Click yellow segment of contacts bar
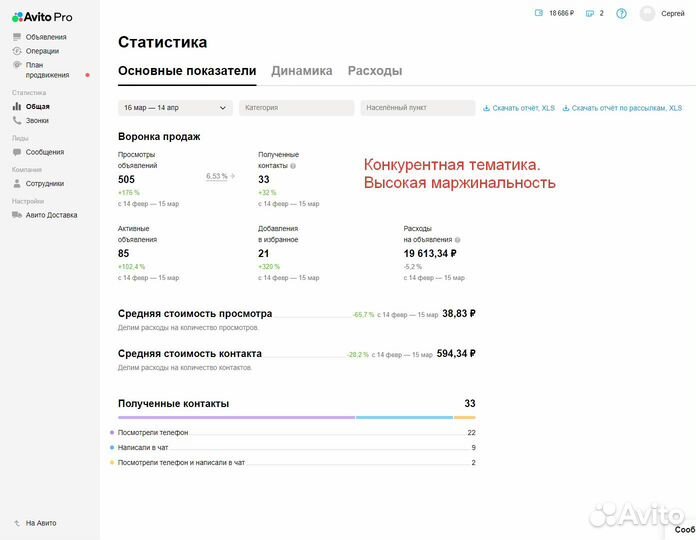 pyautogui.click(x=465, y=418)
